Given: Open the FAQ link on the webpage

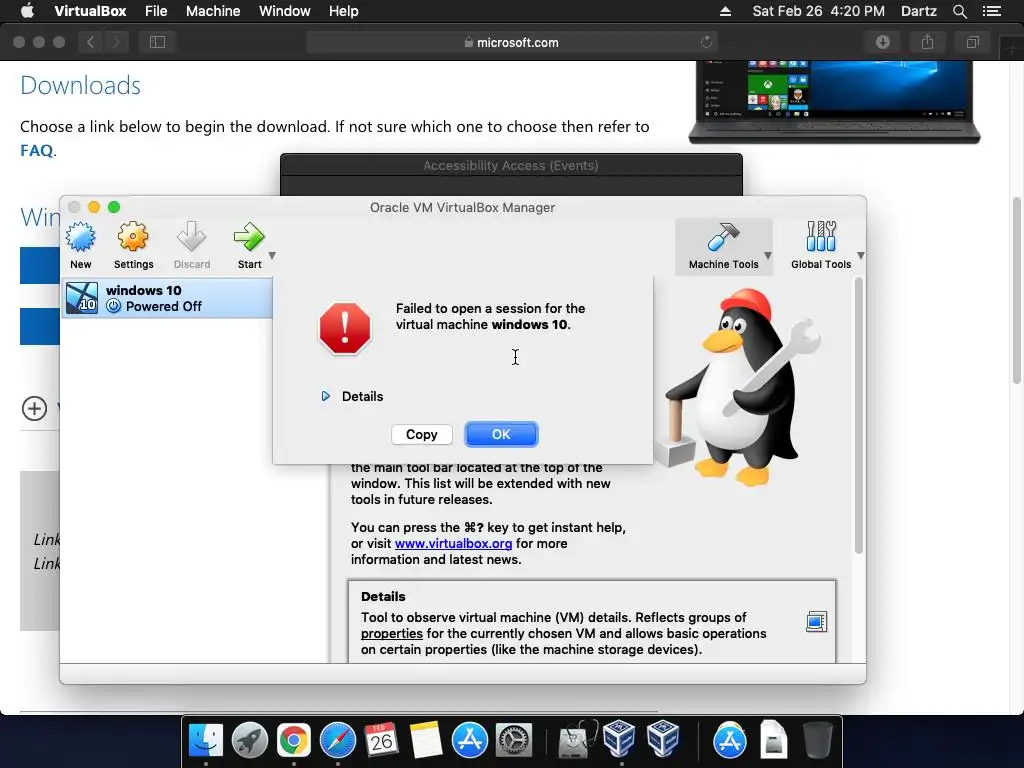Looking at the screenshot, I should coord(37,150).
